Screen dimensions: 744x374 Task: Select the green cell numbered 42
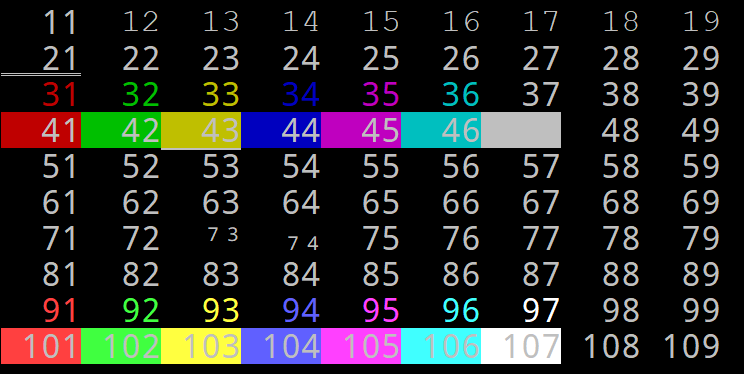click(x=121, y=130)
